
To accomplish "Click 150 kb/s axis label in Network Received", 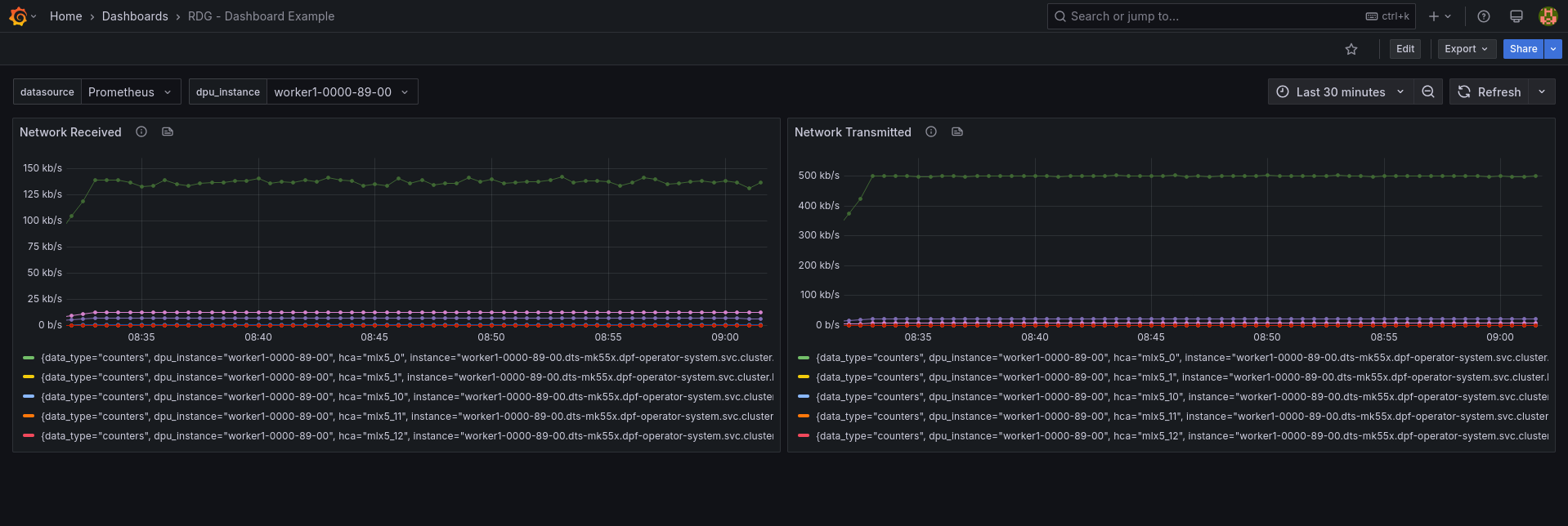I will click(43, 168).
